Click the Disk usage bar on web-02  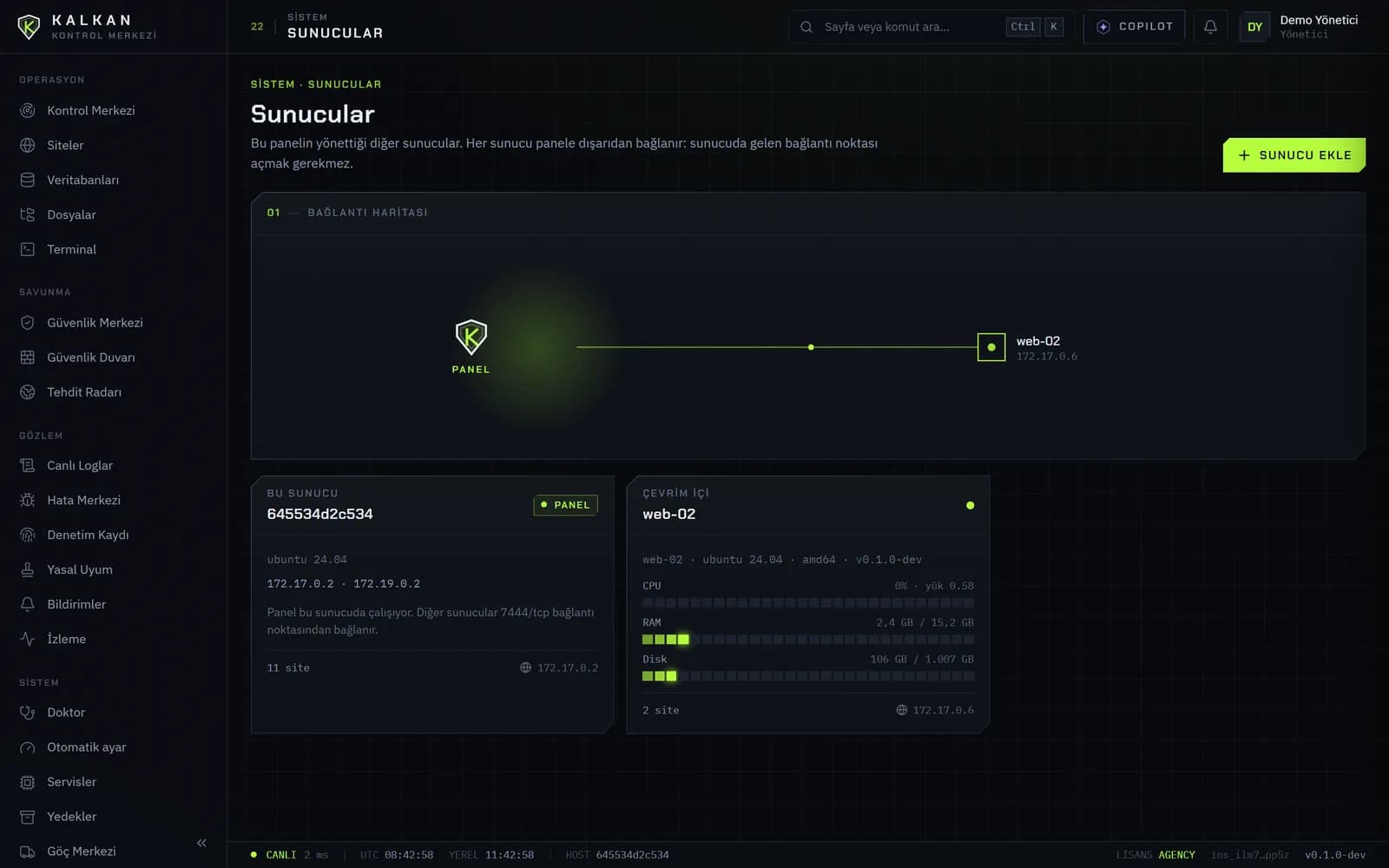[x=808, y=676]
